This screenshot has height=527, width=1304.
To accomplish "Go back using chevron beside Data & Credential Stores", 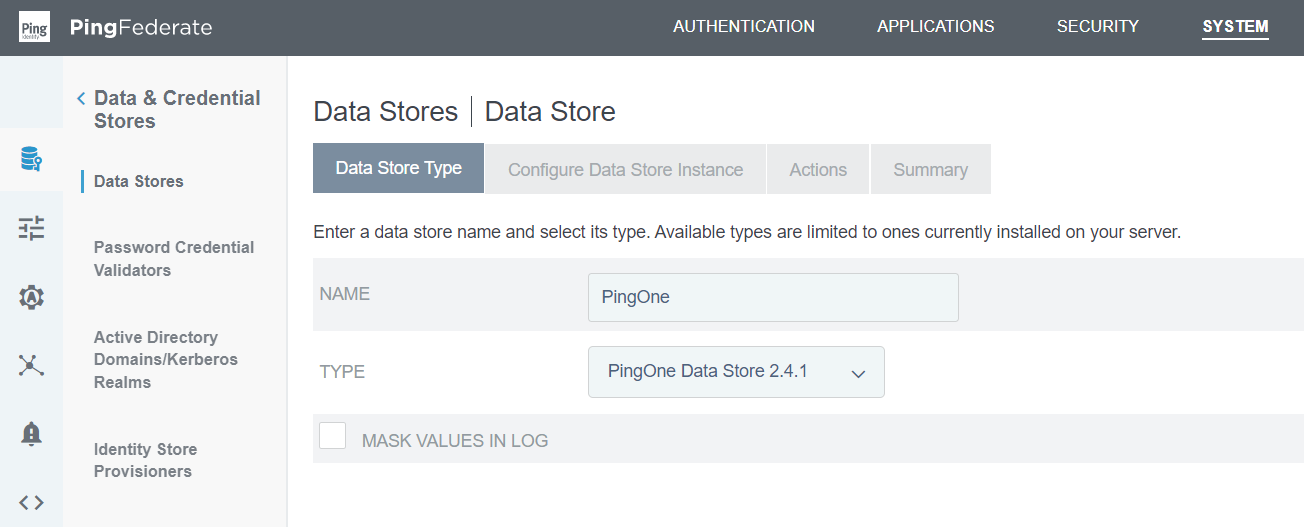I will click(x=81, y=98).
